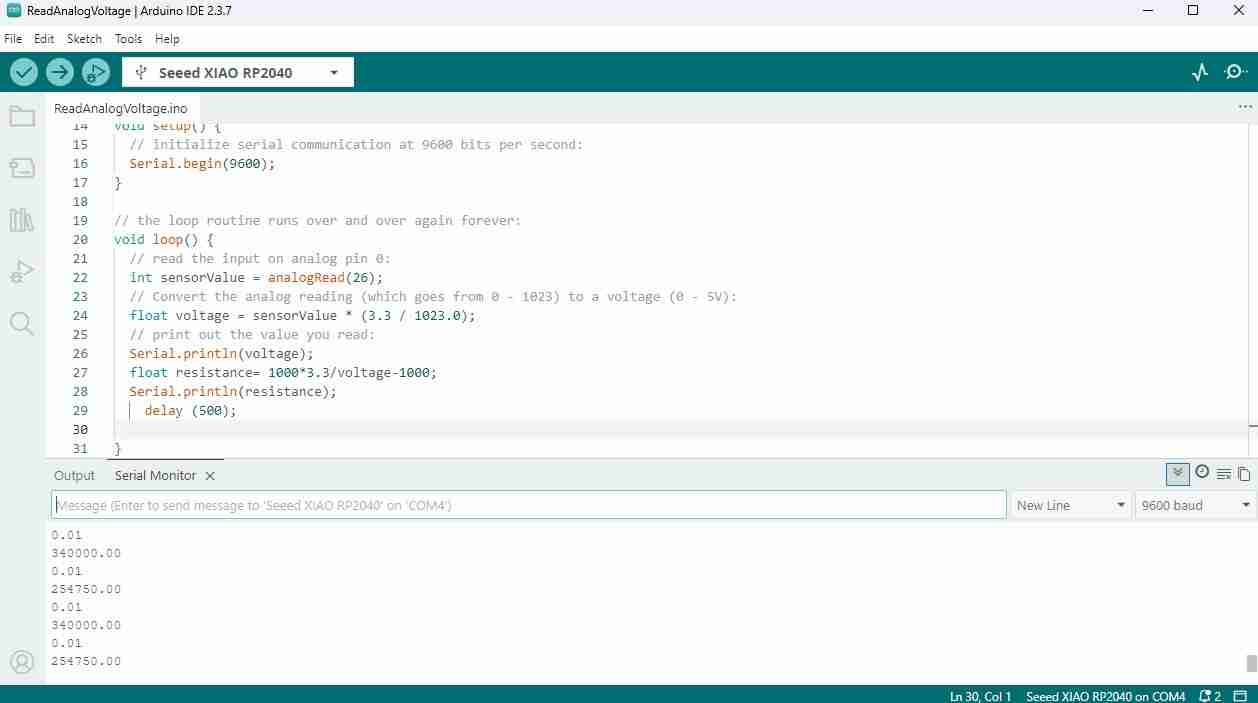Close the Serial Monitor tab

[x=210, y=476]
